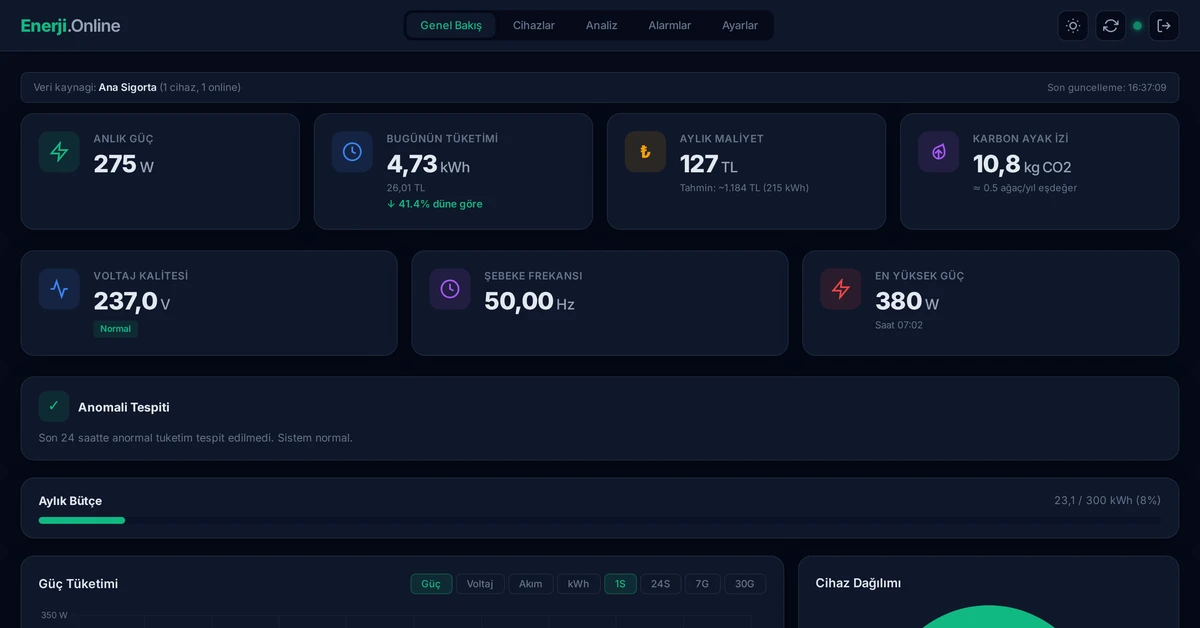
Task: Open the Cihazlar tab
Action: point(533,26)
